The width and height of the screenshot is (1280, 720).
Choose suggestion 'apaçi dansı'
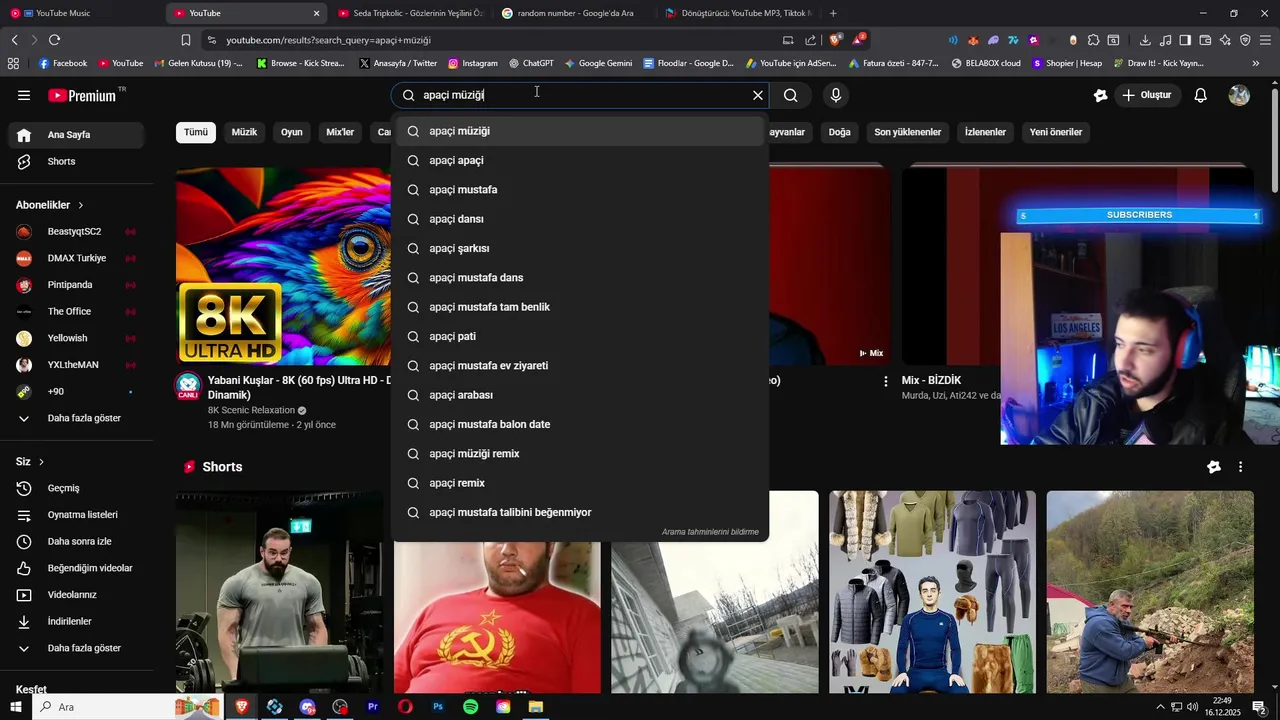[580, 219]
